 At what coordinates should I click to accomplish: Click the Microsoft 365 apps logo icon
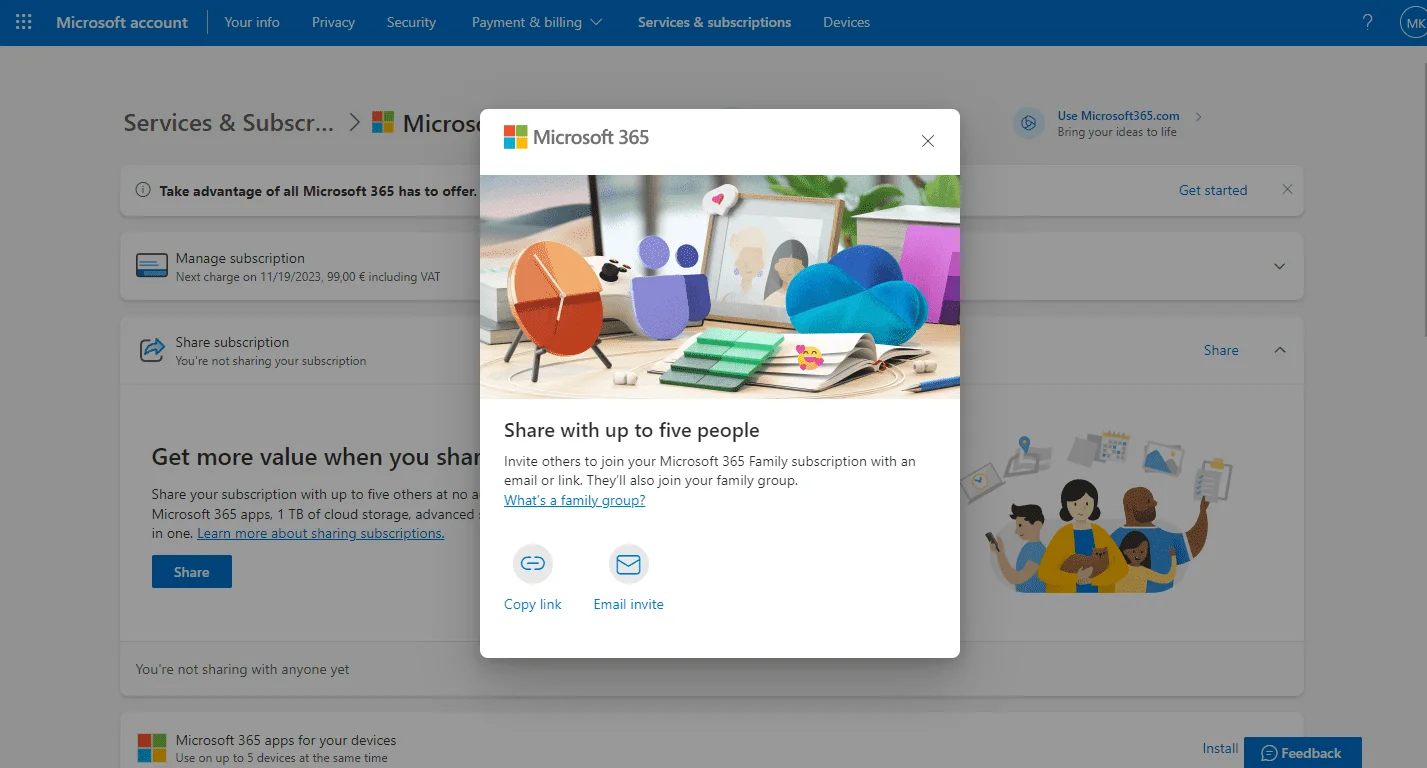tap(152, 748)
